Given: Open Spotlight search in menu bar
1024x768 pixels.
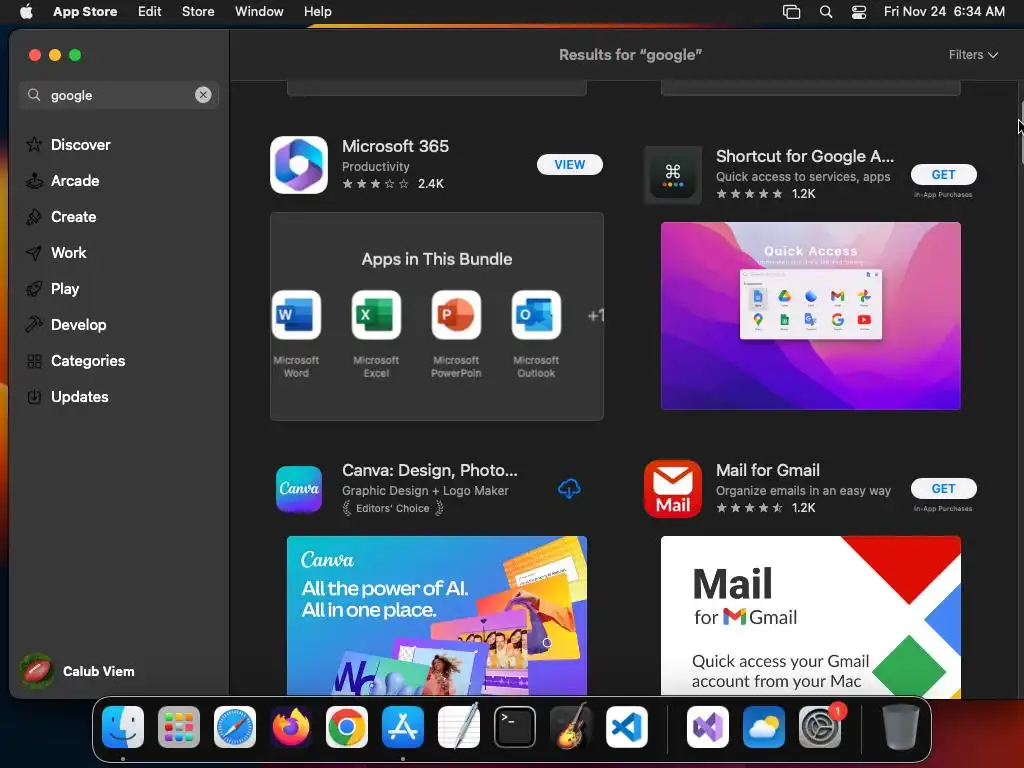Looking at the screenshot, I should tap(825, 12).
